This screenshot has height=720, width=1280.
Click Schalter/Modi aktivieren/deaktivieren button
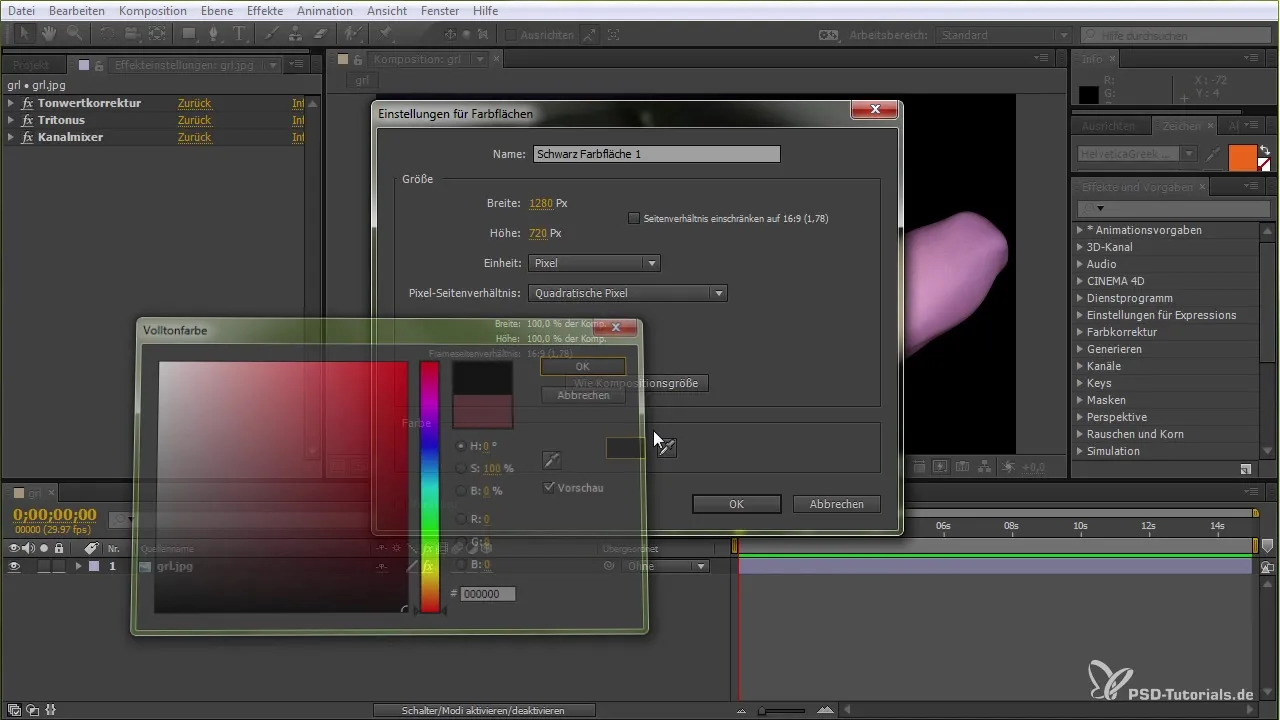485,710
